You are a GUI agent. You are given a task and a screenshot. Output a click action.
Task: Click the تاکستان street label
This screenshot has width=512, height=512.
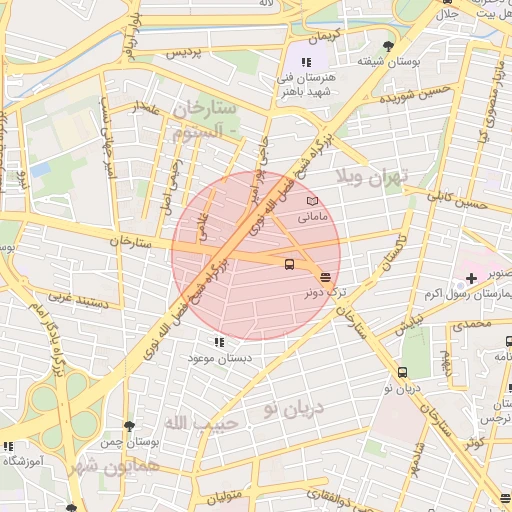click(x=394, y=252)
